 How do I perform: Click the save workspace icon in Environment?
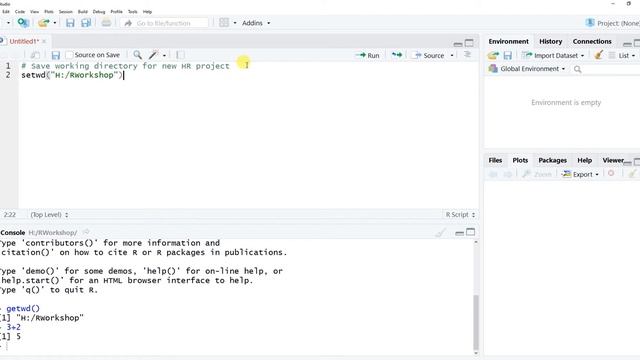point(507,56)
